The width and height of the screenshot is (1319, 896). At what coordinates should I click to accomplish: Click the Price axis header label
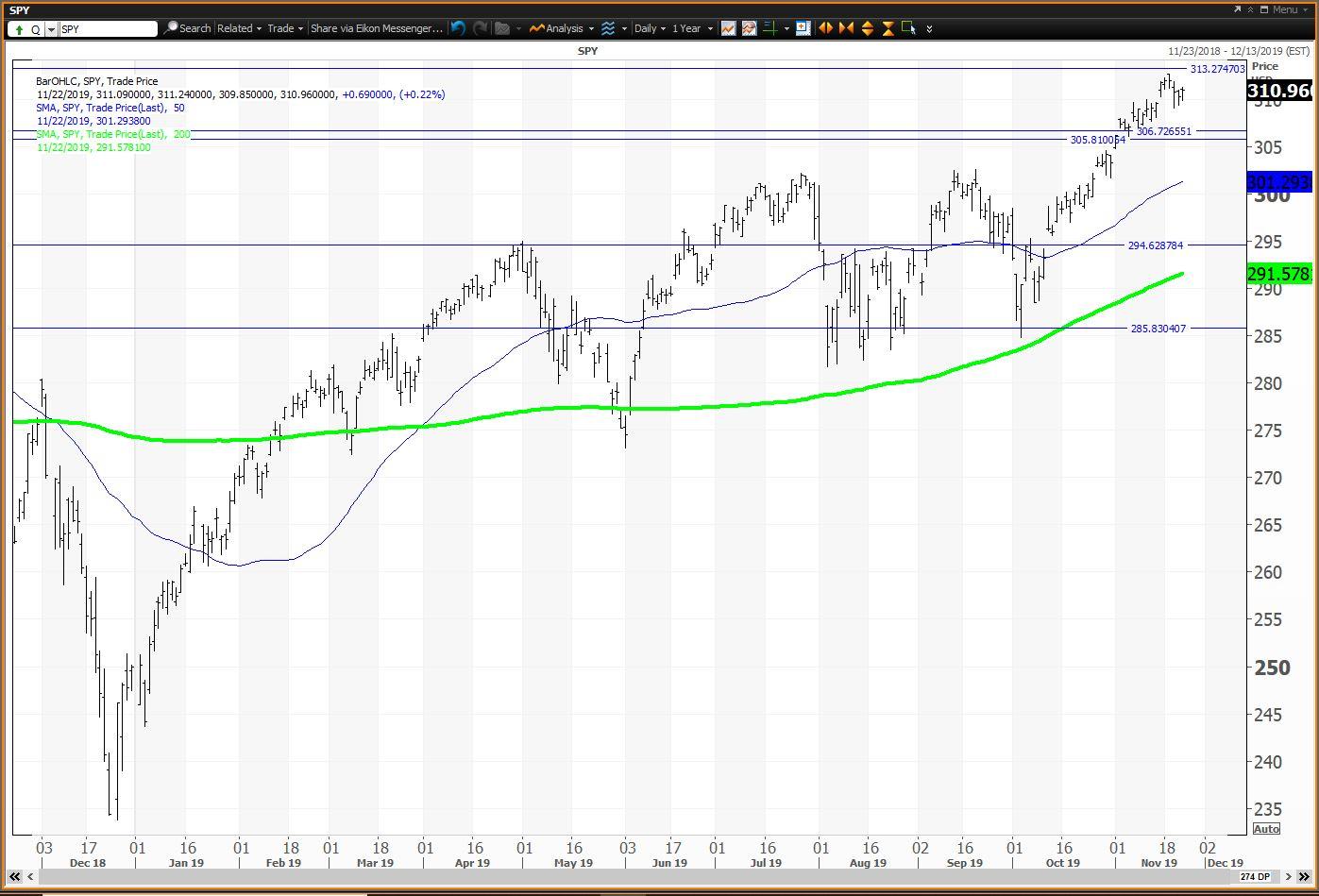pos(1265,66)
